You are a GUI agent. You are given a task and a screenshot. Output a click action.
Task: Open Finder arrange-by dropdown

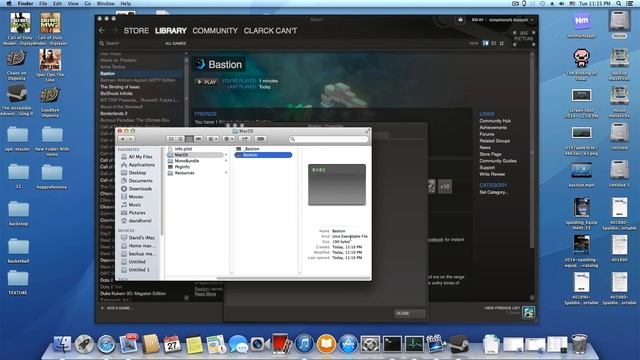coord(213,139)
